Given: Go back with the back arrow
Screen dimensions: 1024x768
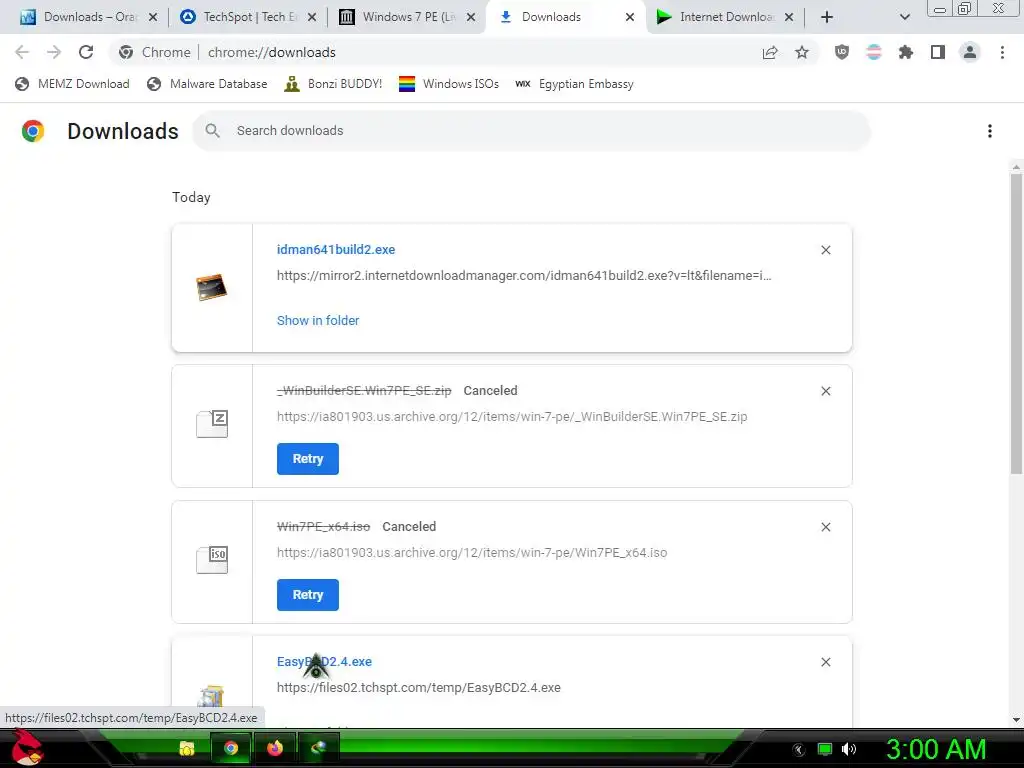Looking at the screenshot, I should (22, 52).
